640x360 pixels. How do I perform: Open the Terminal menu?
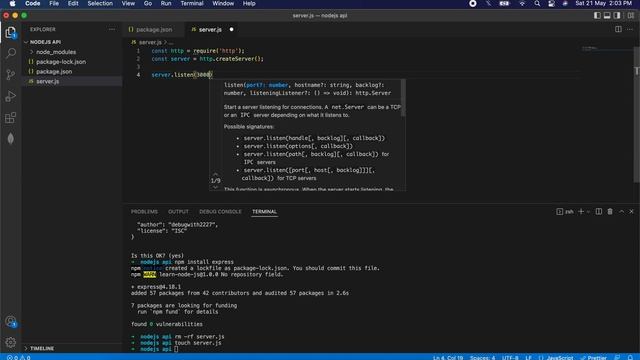pyautogui.click(x=192, y=4)
